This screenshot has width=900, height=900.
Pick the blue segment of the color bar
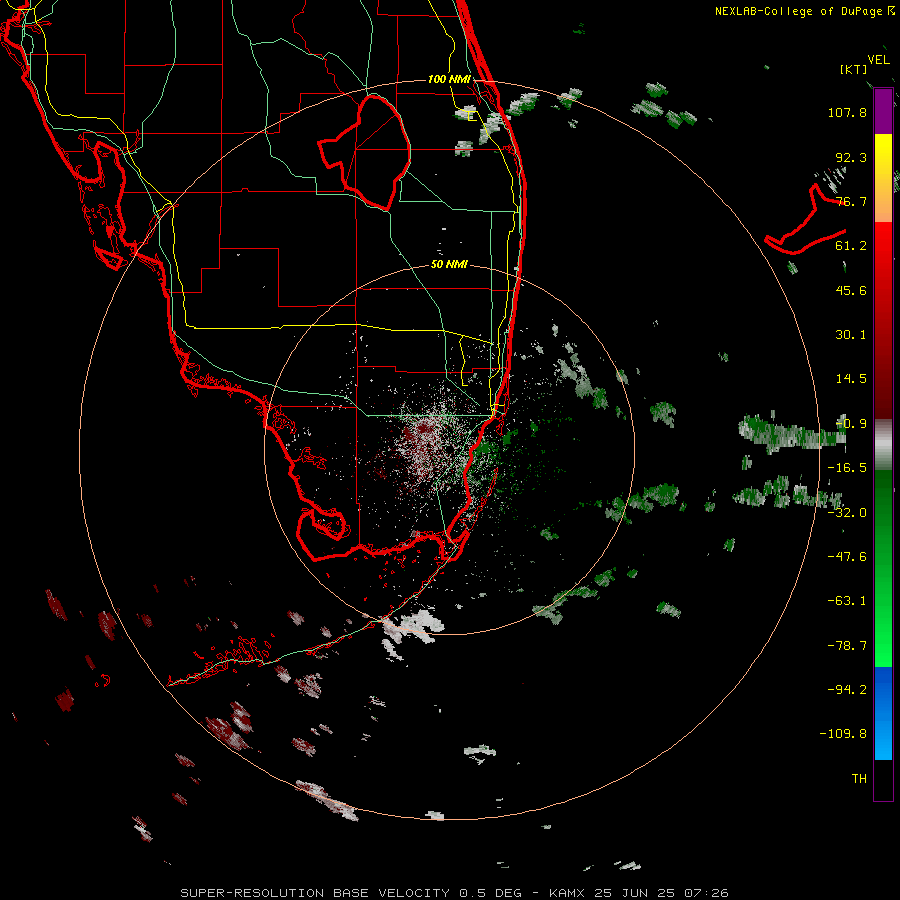click(883, 713)
